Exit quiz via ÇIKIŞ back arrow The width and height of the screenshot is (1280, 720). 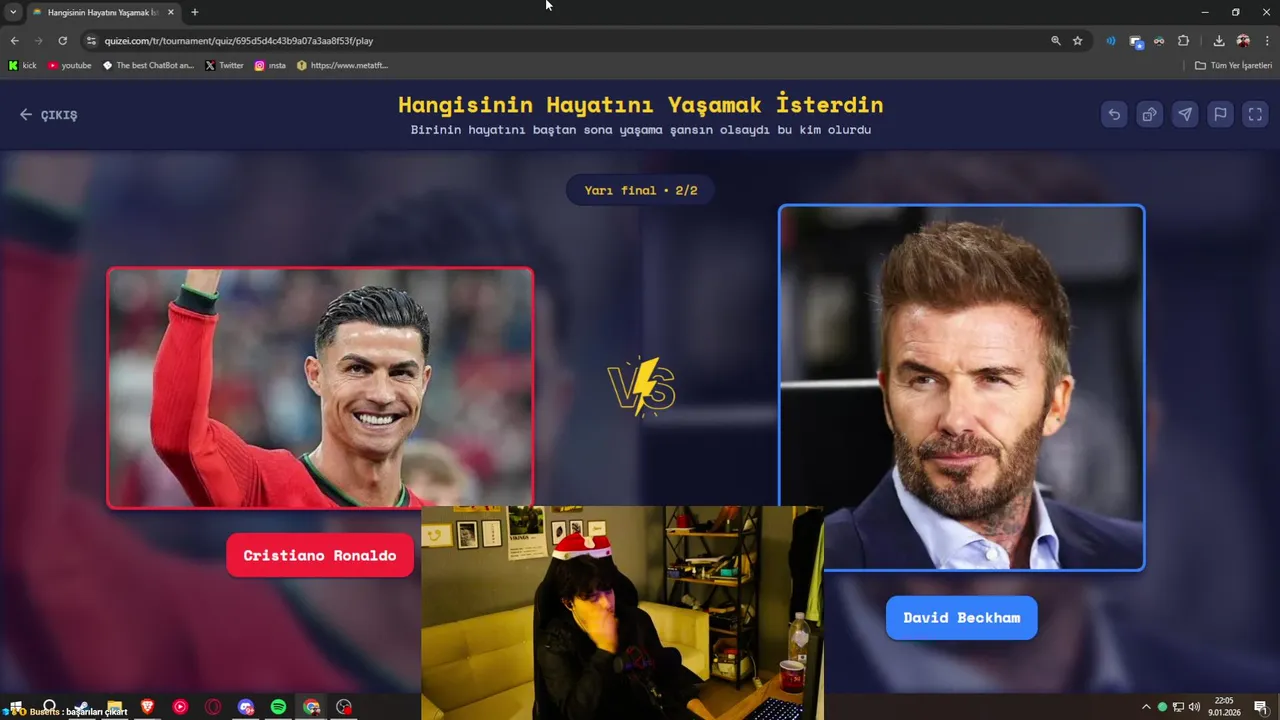point(48,115)
